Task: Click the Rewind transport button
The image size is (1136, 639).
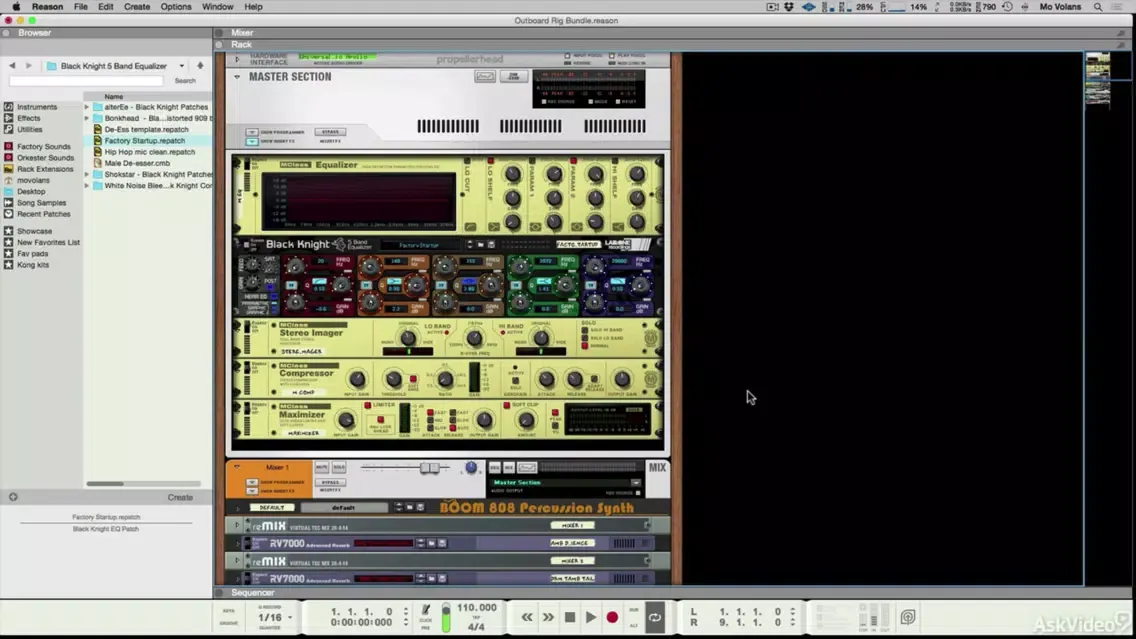Action: [x=527, y=617]
